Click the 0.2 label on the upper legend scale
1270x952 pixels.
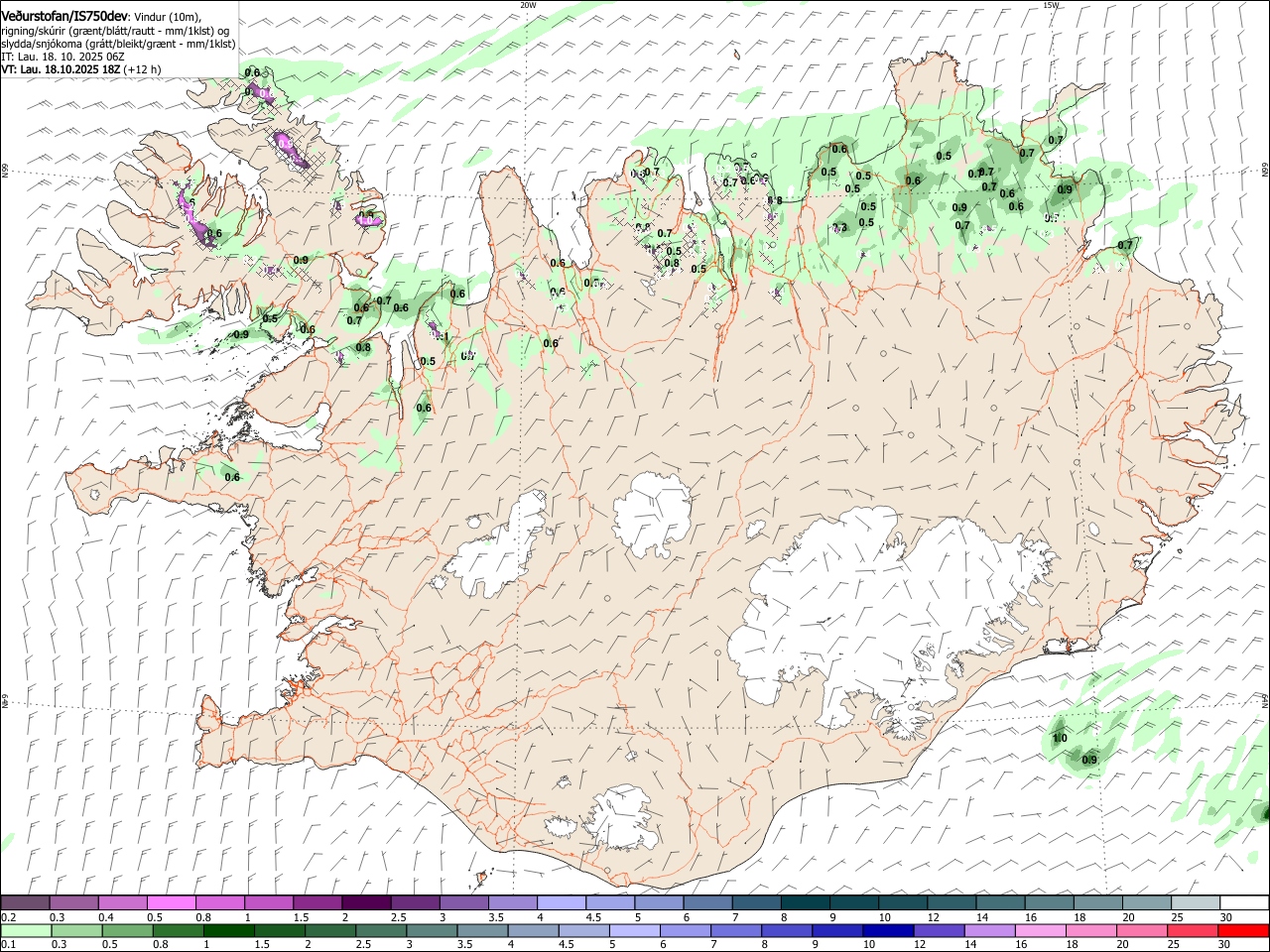tap(8, 917)
